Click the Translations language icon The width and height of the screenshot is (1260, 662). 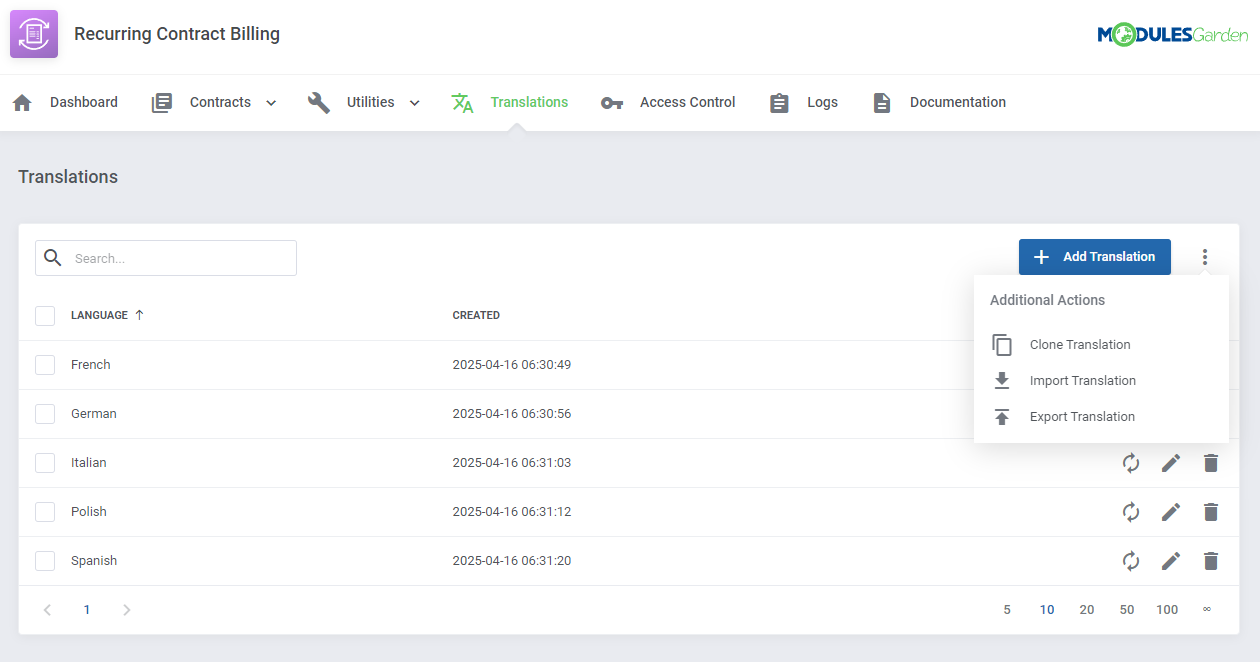click(462, 102)
